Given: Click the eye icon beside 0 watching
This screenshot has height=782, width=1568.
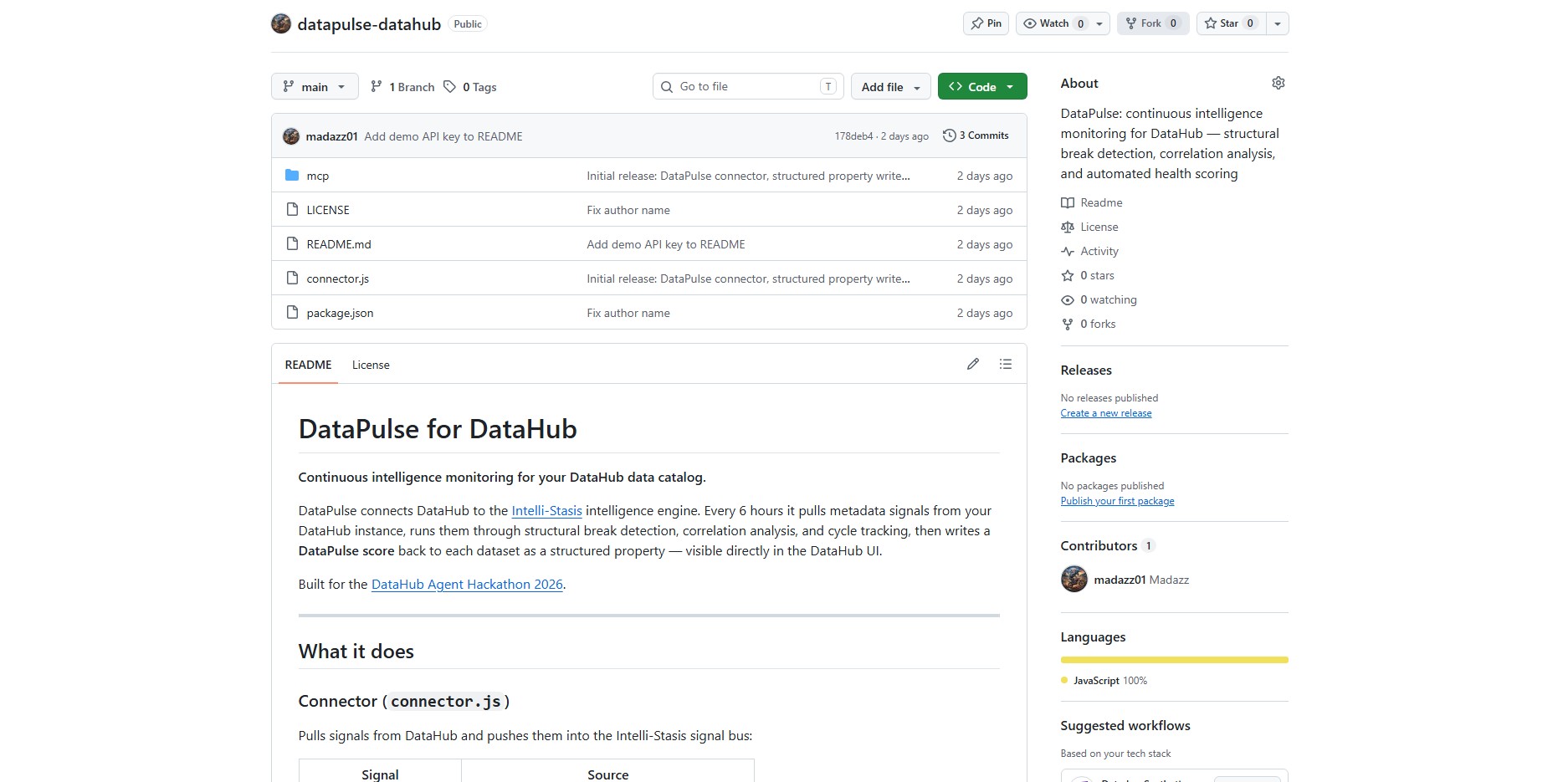Looking at the screenshot, I should [1068, 299].
